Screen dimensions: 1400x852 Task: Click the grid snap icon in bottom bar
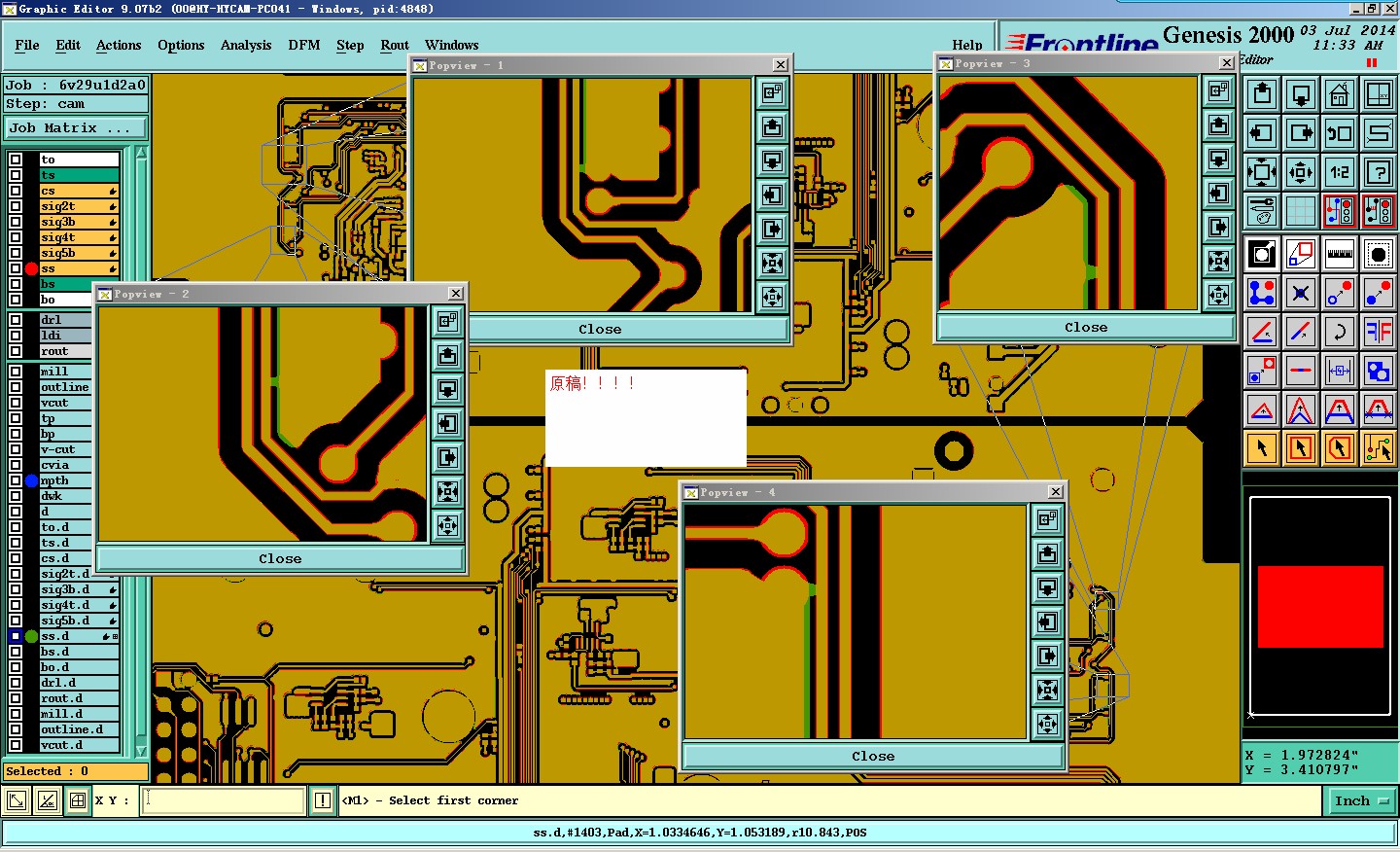tap(78, 801)
